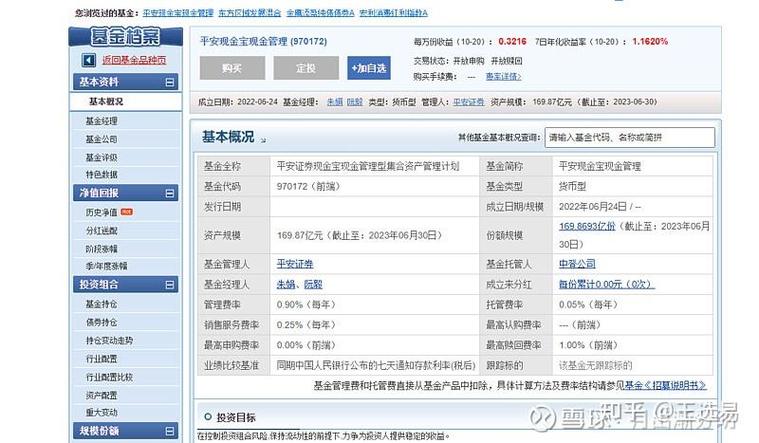
Task: Click the circle bullet beside 投资目标
Action: [x=208, y=416]
